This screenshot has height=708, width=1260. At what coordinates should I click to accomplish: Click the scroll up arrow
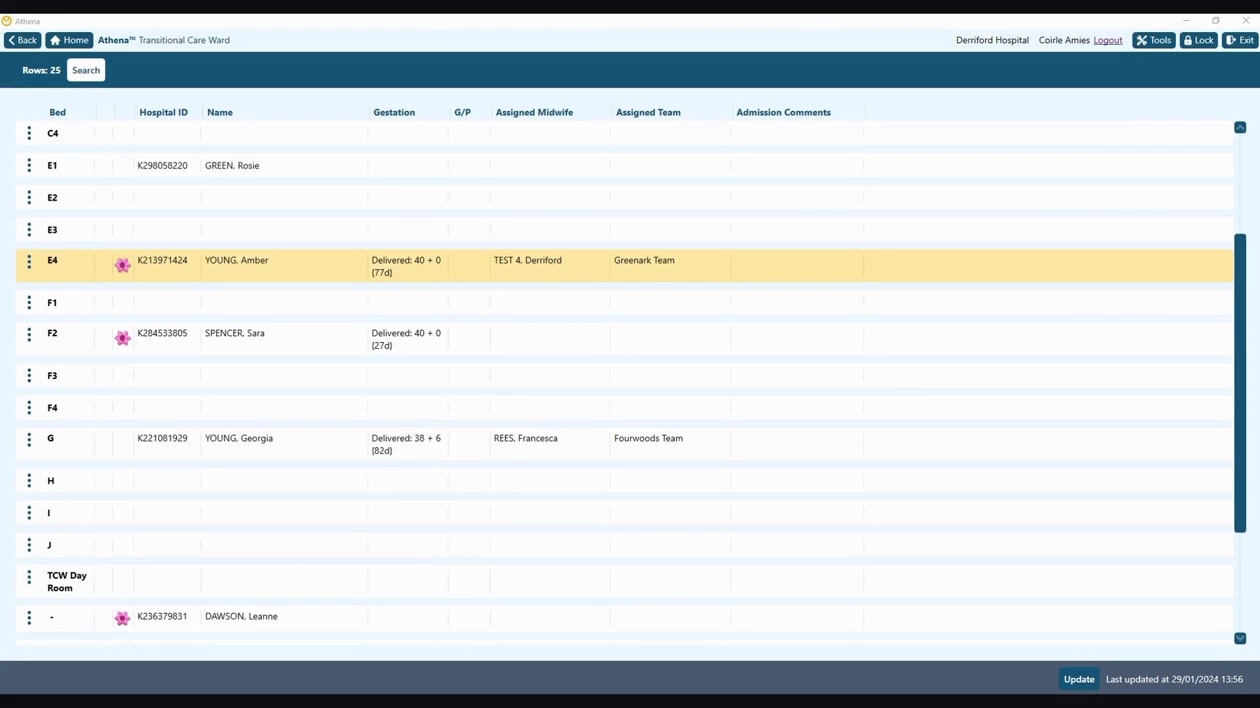pyautogui.click(x=1240, y=127)
